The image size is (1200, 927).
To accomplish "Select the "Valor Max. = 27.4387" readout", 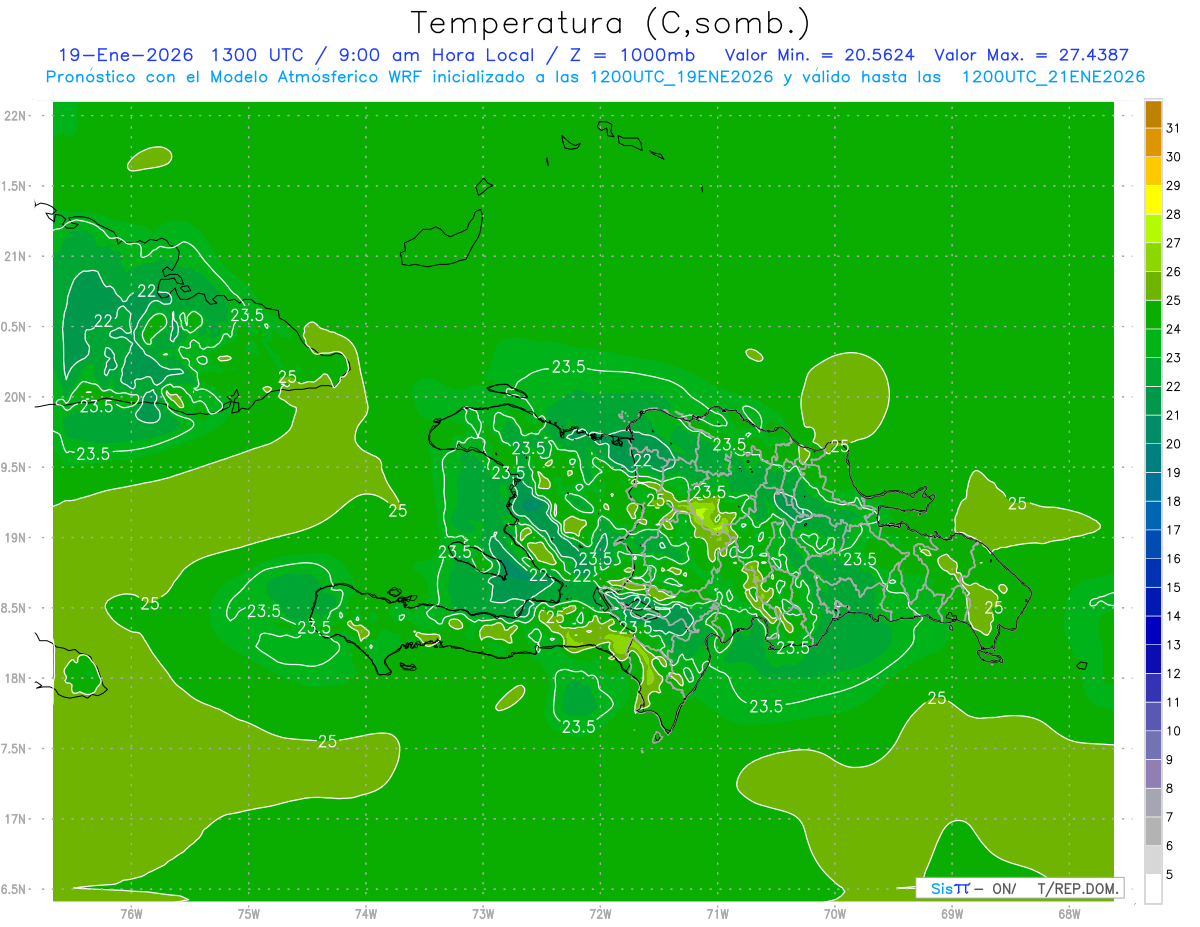I will (x=1031, y=55).
